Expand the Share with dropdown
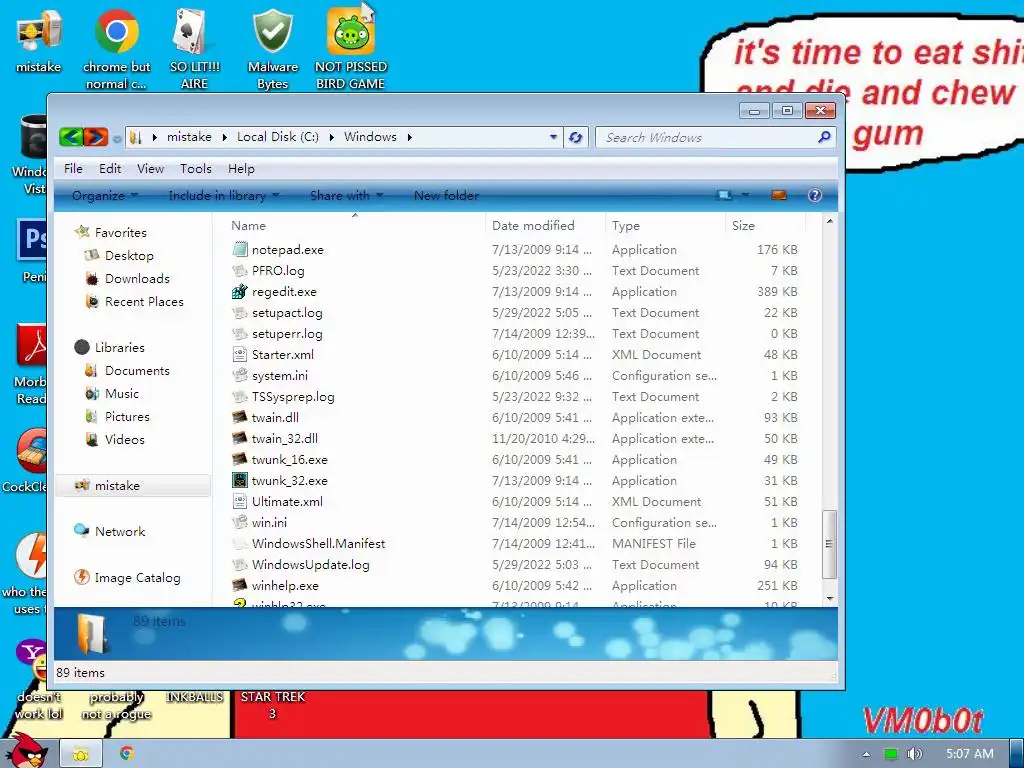1024x768 pixels. tap(347, 195)
